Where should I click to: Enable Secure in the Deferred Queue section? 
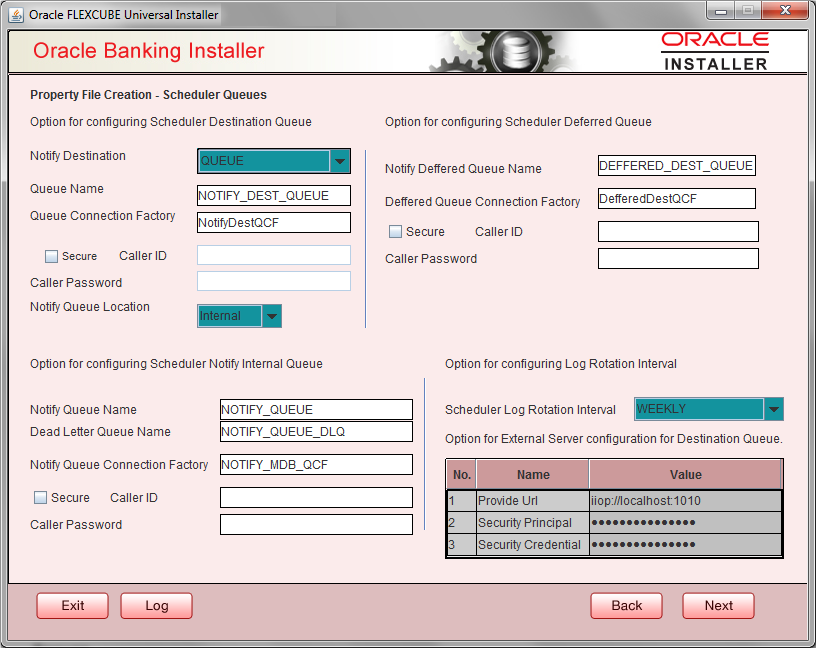(x=395, y=231)
